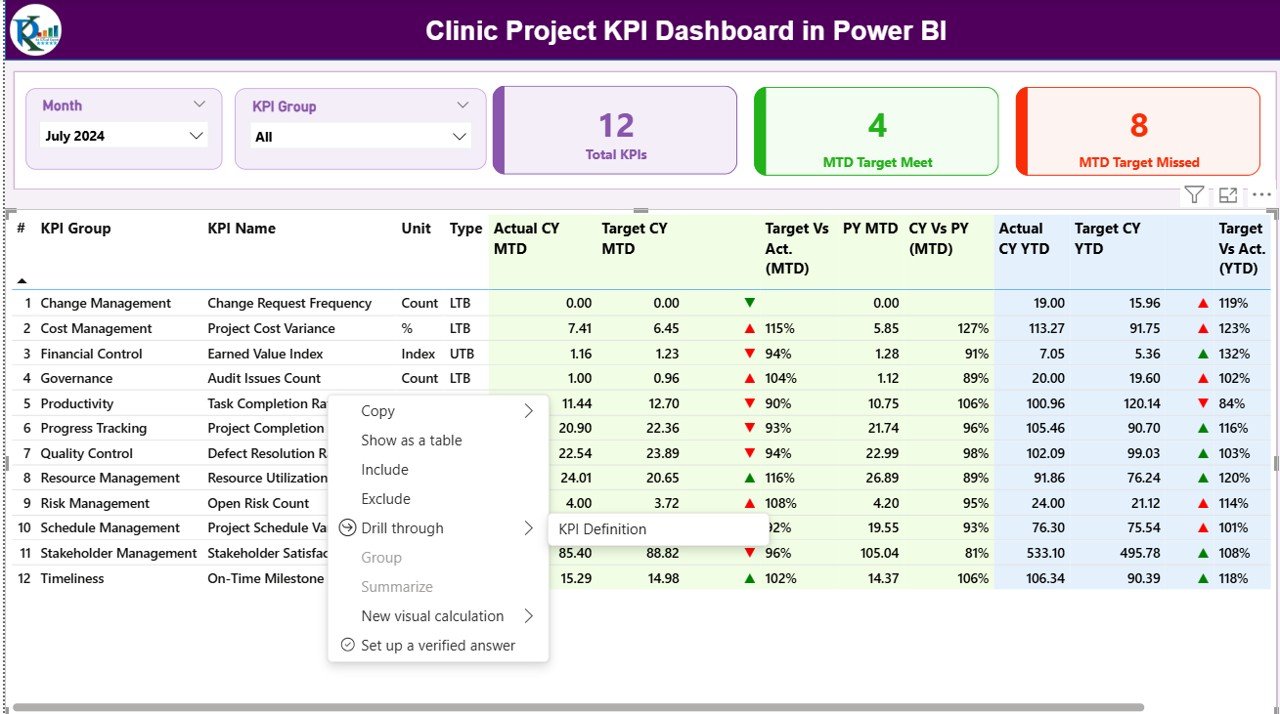The width and height of the screenshot is (1280, 714).
Task: Open the More options ellipsis icon
Action: pos(1262,195)
